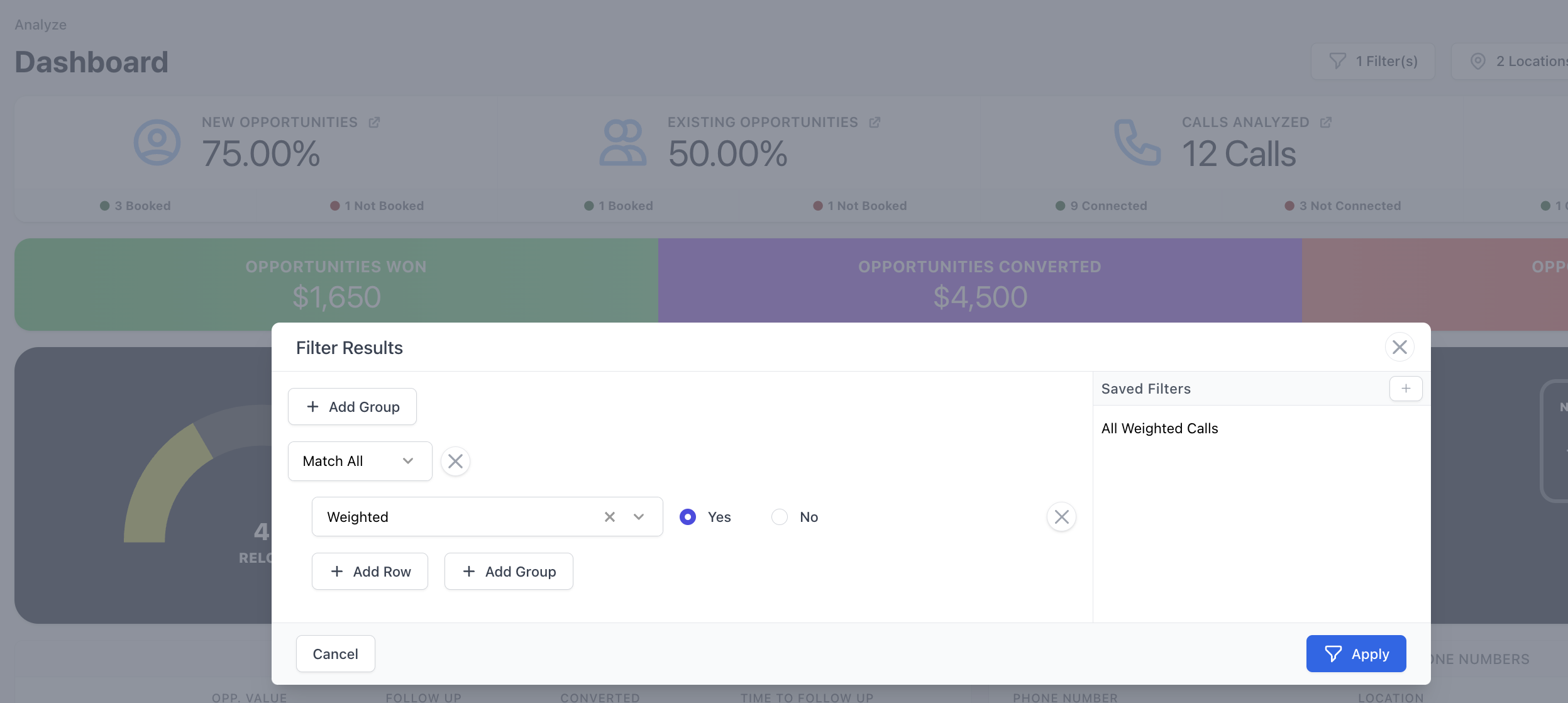Click the Opportunities Won card
Screen dimensions: 1568x703
[x=336, y=284]
